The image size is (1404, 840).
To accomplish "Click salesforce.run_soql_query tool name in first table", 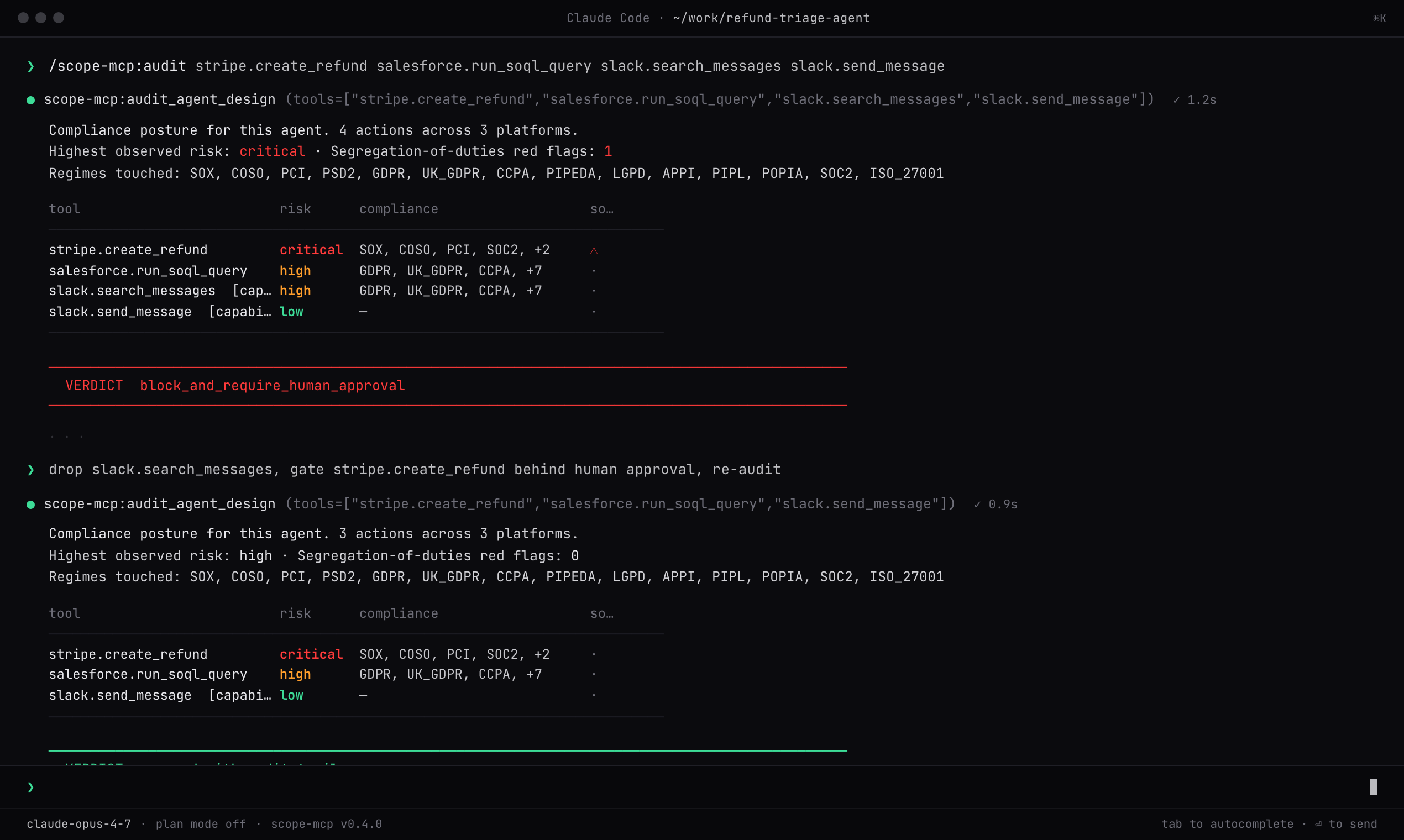I will coord(148,271).
